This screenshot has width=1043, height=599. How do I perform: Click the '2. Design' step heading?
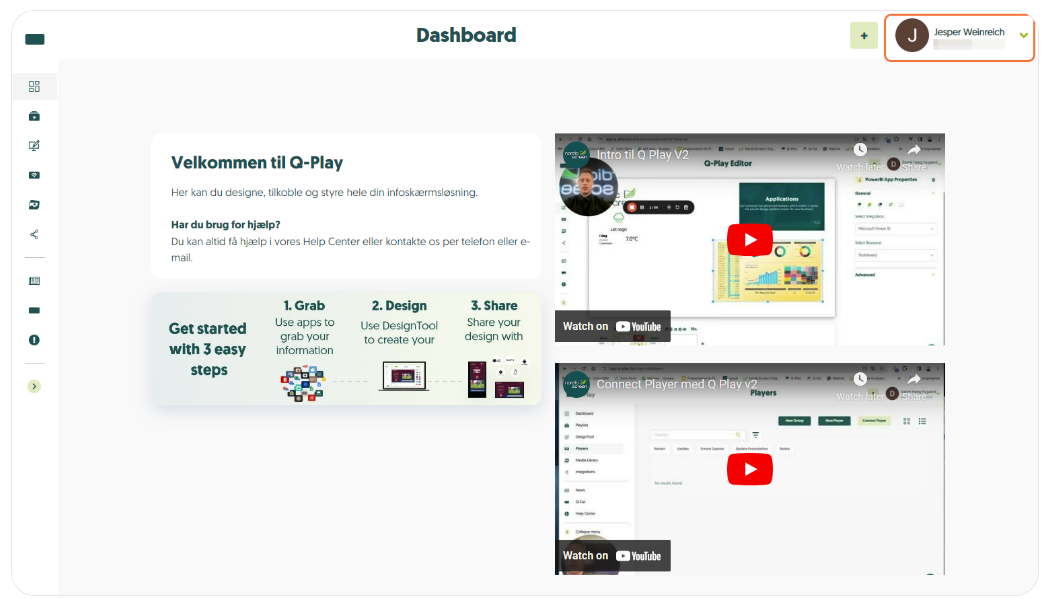click(399, 306)
